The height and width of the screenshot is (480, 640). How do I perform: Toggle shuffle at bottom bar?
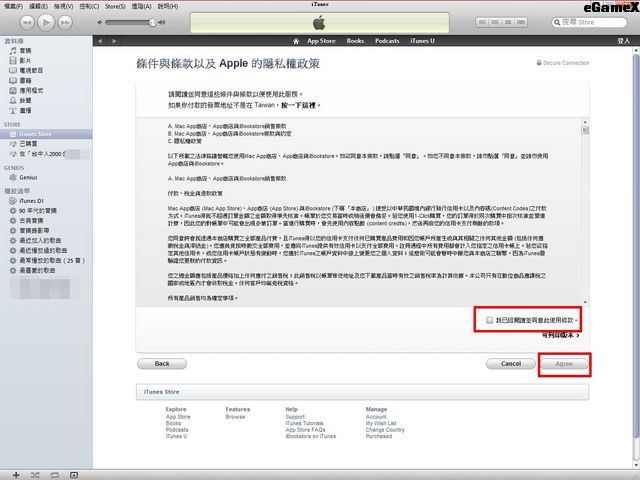click(x=35, y=475)
